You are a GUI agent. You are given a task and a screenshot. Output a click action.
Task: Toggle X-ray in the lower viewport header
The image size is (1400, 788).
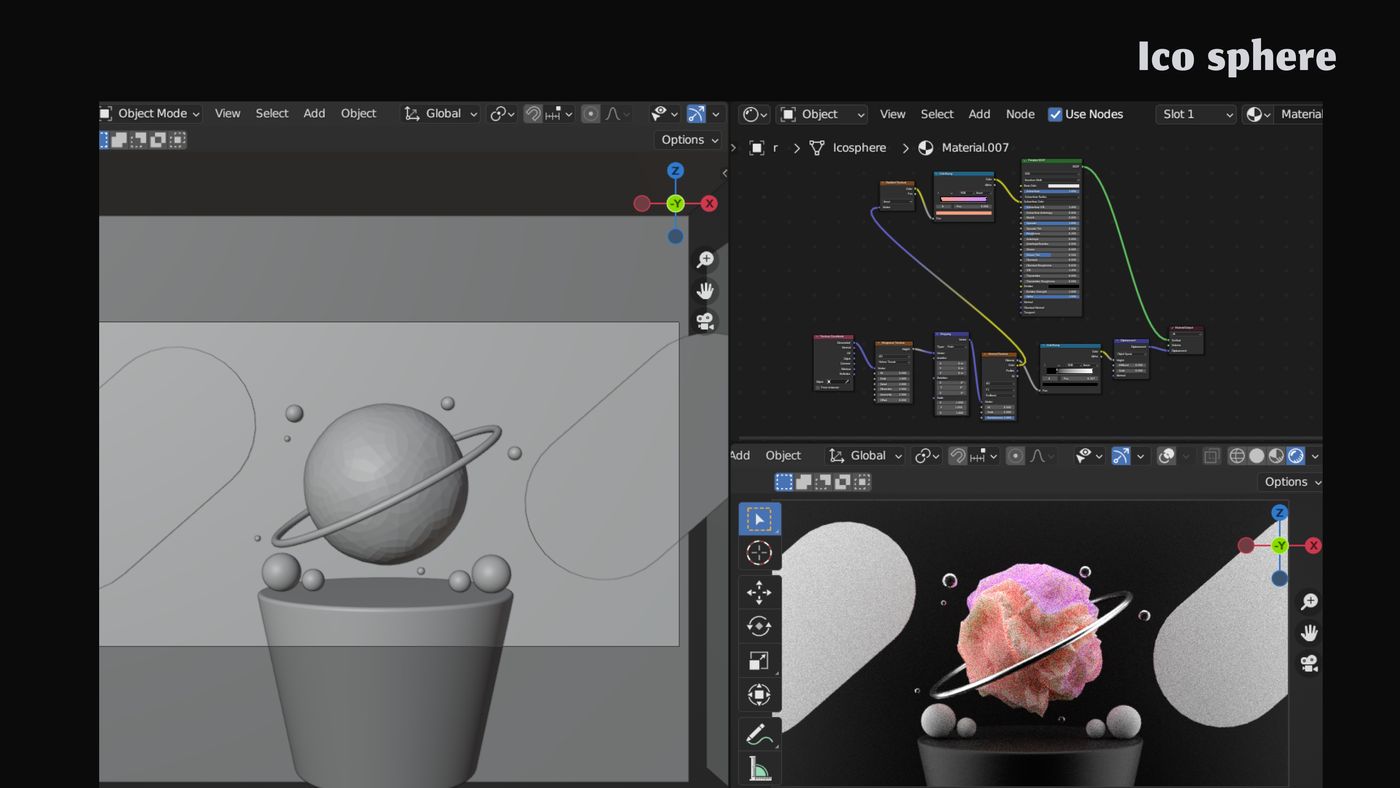[1211, 456]
